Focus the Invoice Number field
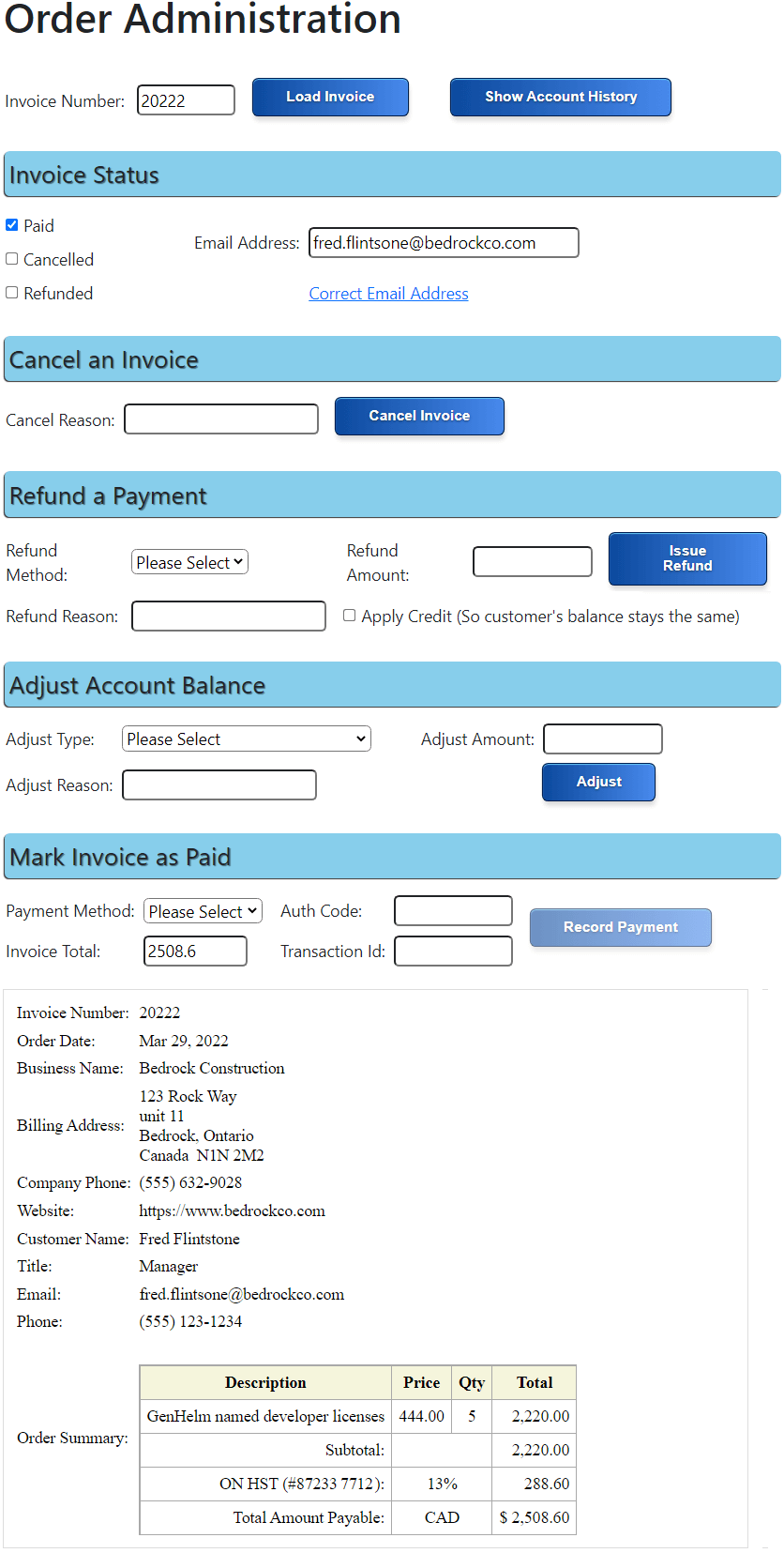 pos(186,100)
